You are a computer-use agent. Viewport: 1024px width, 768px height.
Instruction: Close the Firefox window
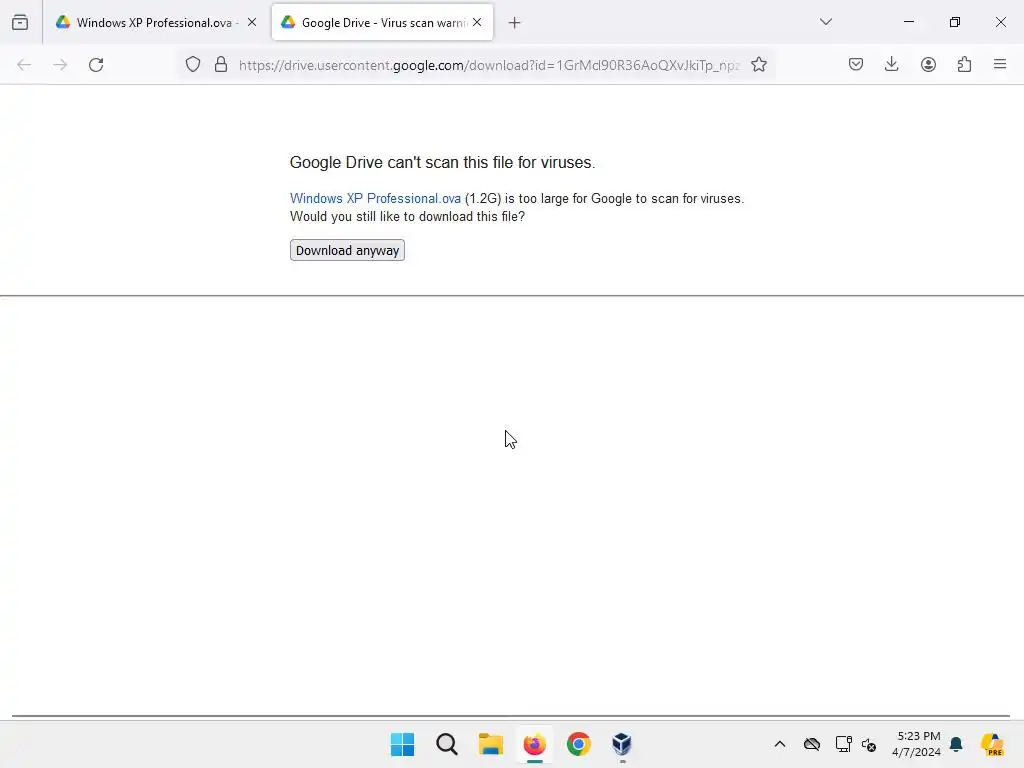pyautogui.click(x=1000, y=22)
